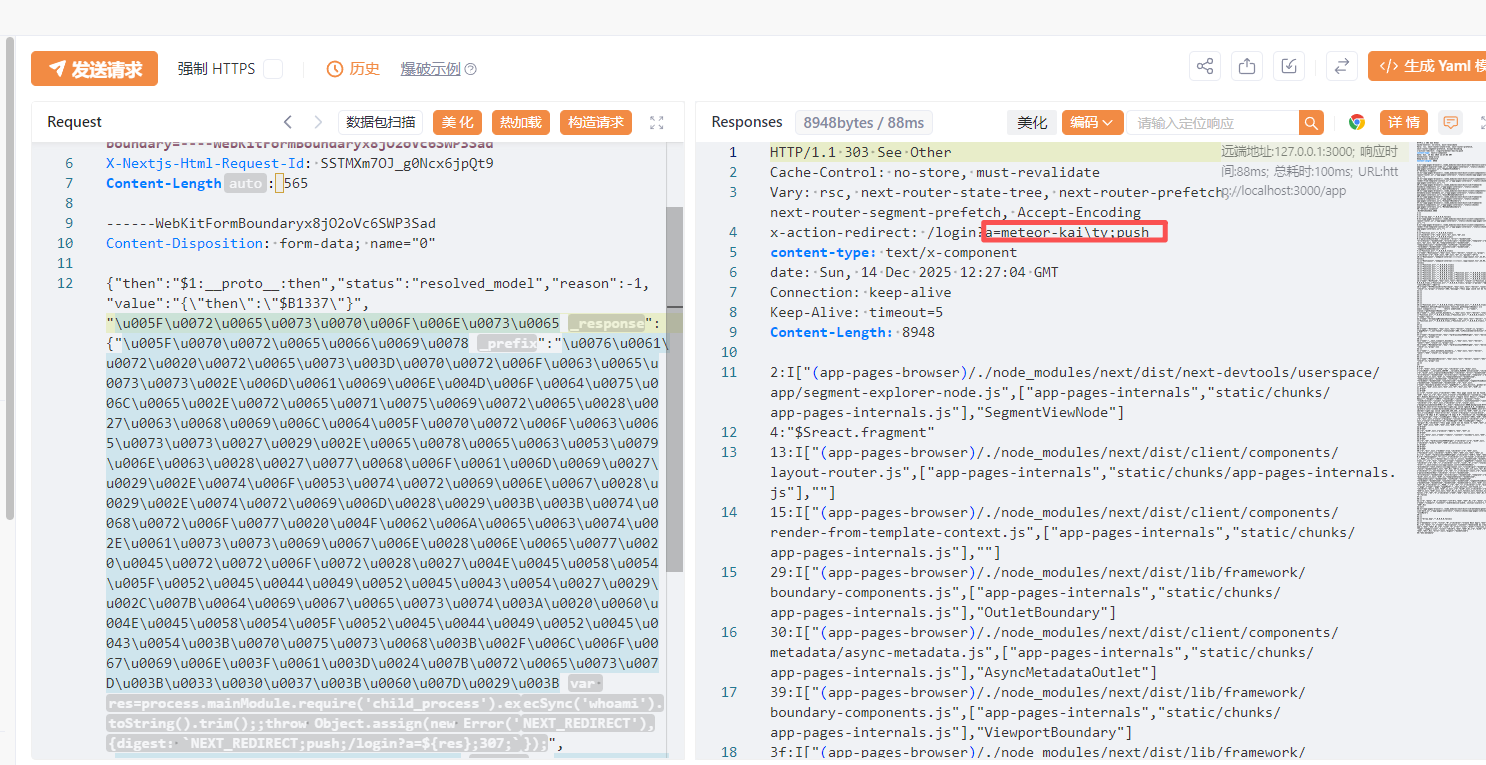Viewport: 1486px width, 765px height.
Task: Click 构造请求 construct request button
Action: tap(596, 122)
